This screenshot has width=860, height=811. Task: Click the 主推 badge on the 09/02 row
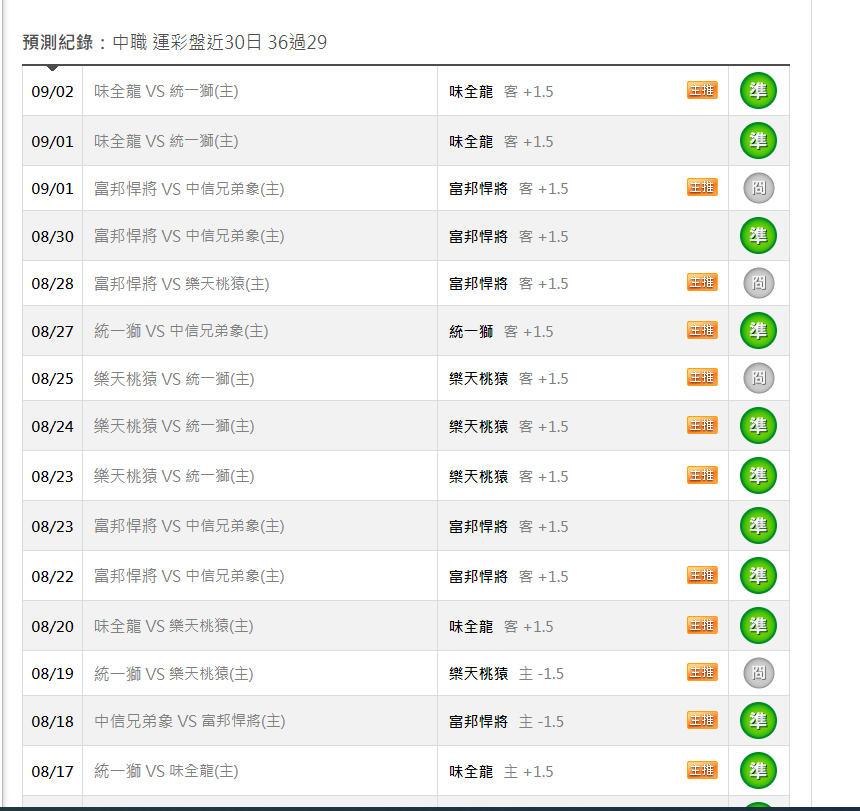[x=702, y=90]
